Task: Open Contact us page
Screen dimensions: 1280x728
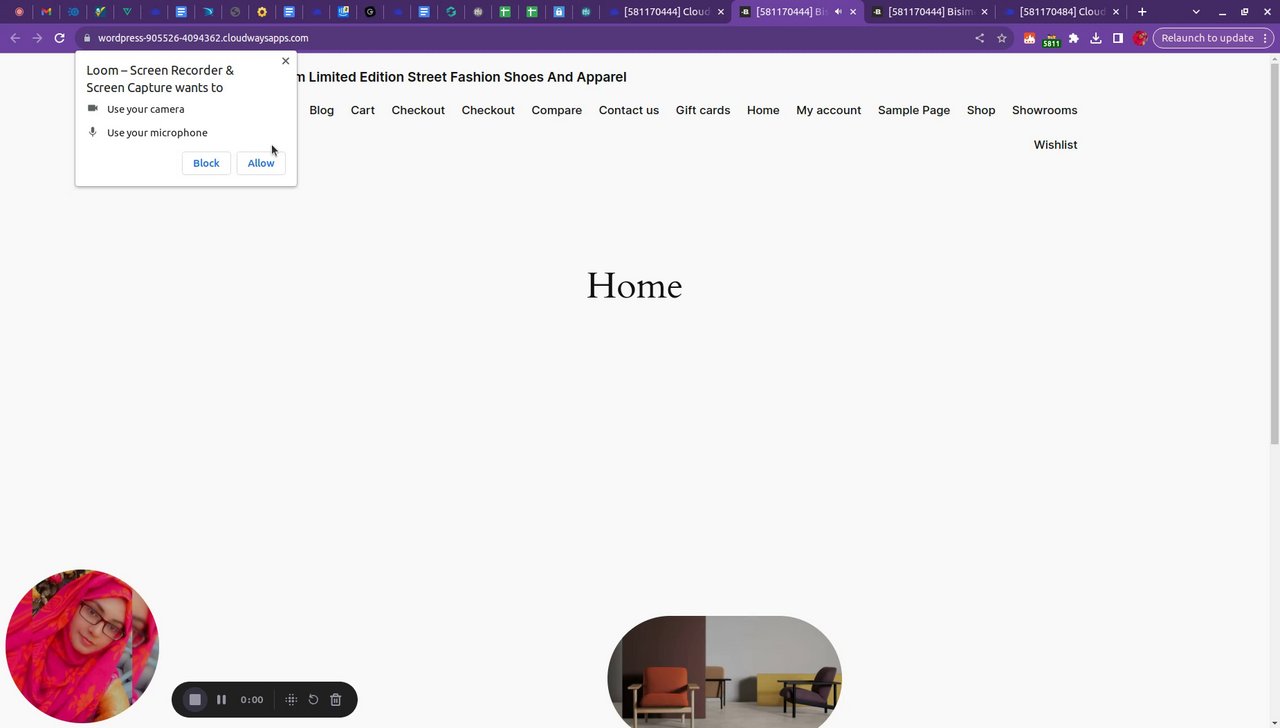Action: click(x=629, y=110)
